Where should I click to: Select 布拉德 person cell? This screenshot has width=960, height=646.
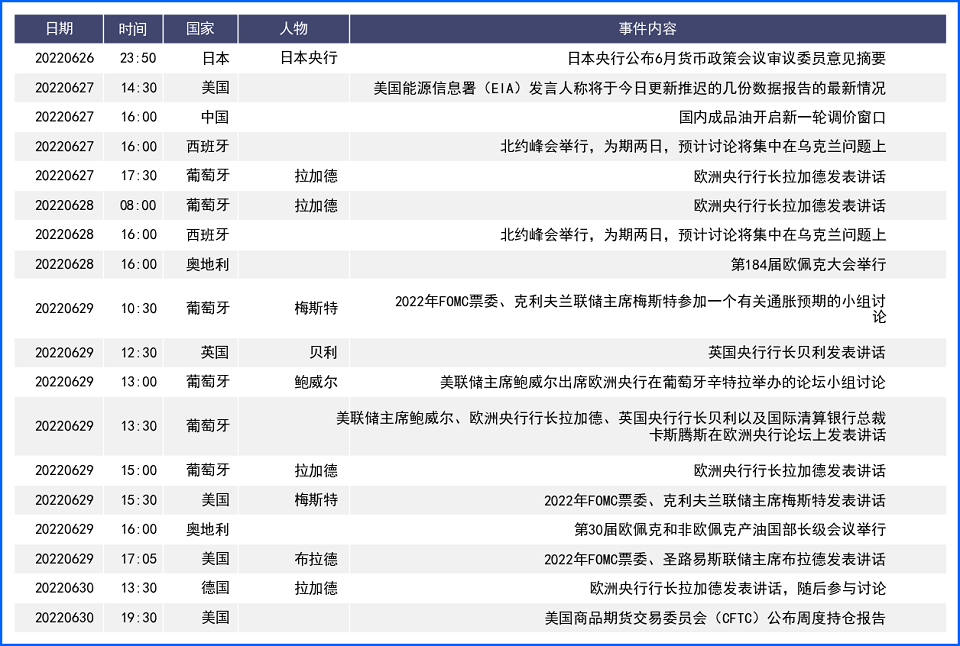(x=316, y=558)
